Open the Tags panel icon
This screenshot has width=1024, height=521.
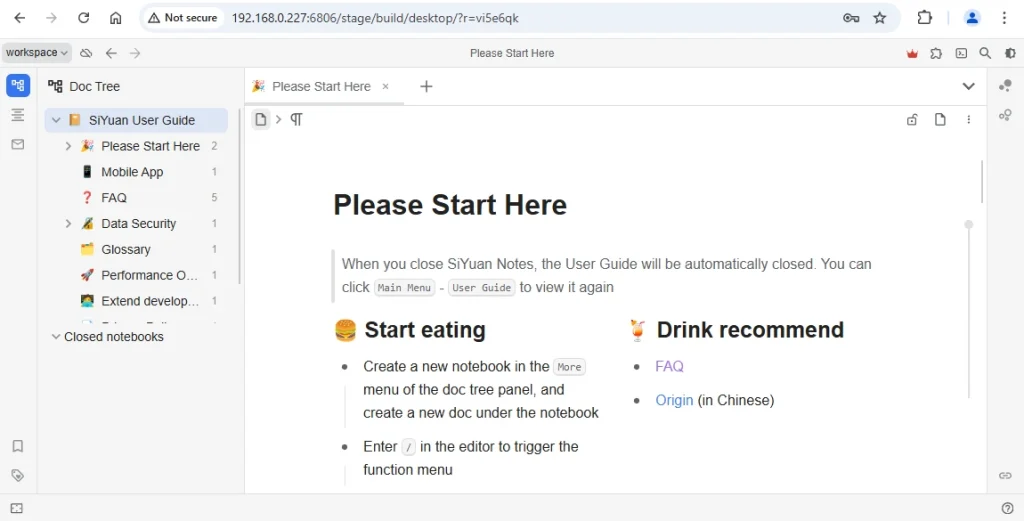pyautogui.click(x=18, y=475)
